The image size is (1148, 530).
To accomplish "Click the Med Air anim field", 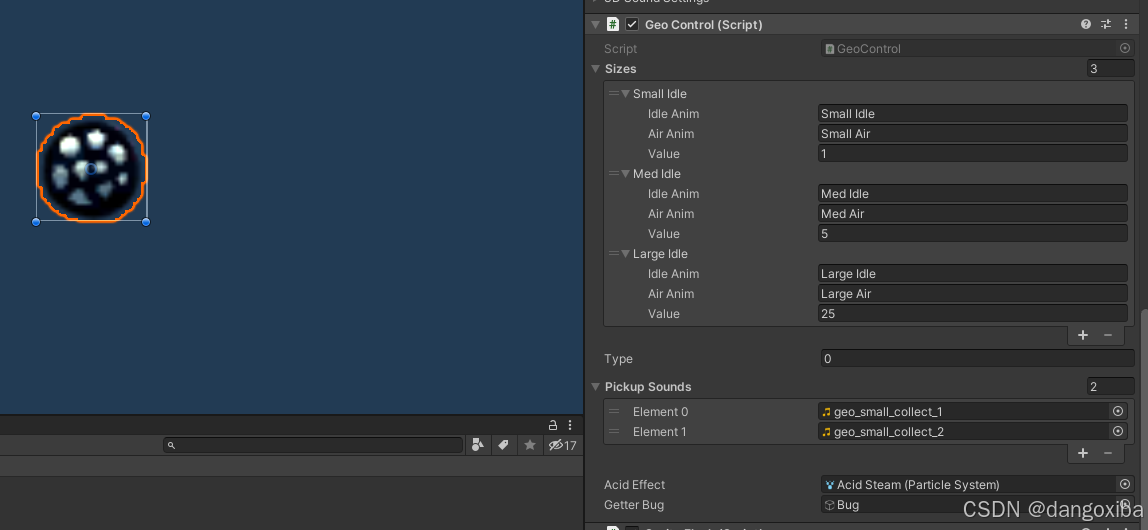I will (972, 214).
